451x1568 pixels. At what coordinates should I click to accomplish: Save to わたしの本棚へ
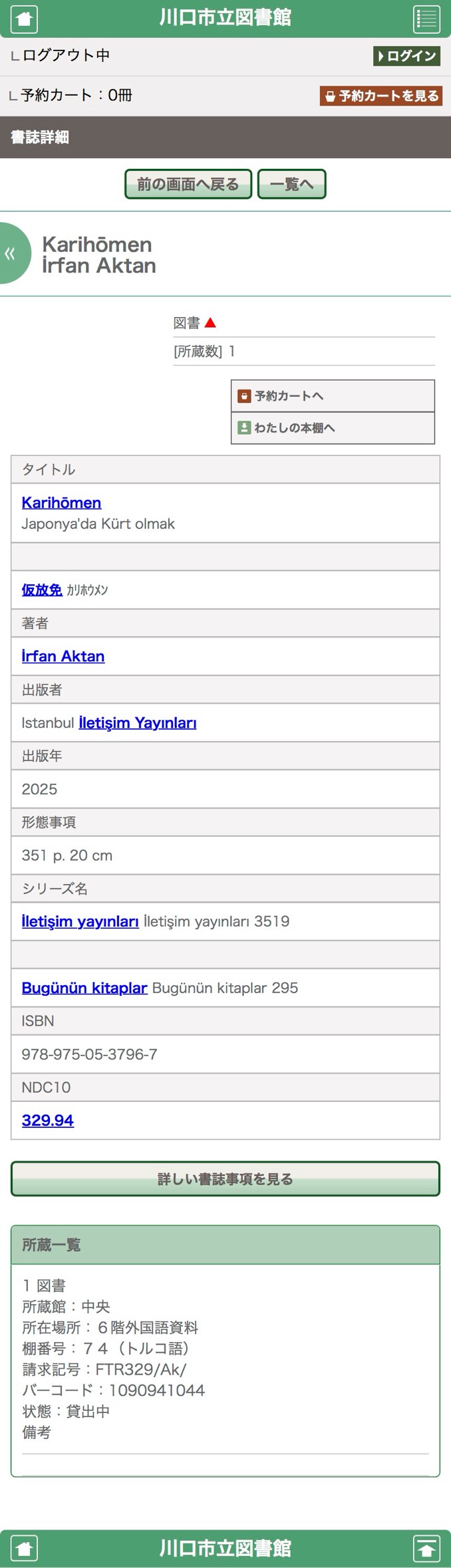tap(333, 428)
